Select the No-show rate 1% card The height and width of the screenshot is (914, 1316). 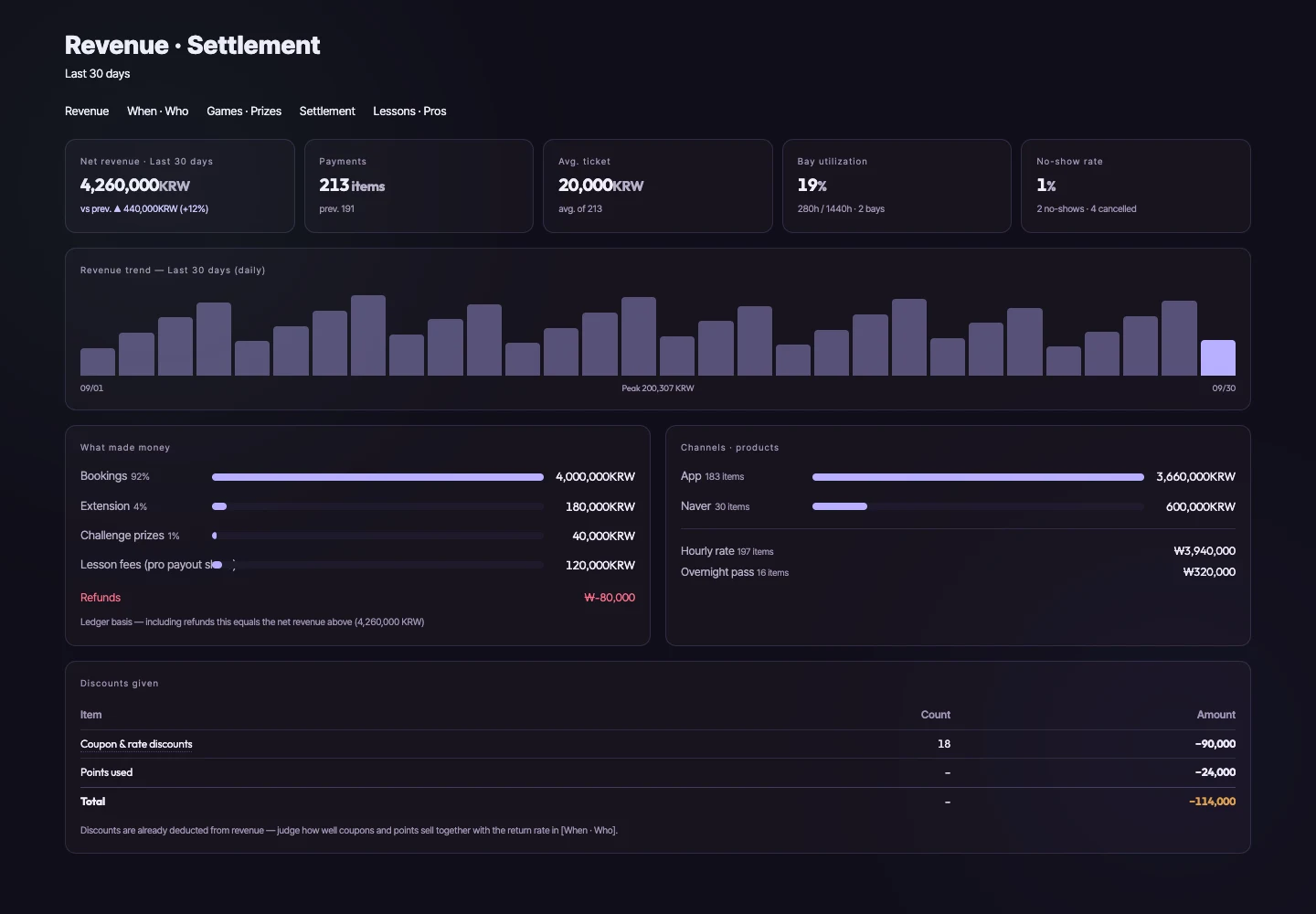(1136, 186)
